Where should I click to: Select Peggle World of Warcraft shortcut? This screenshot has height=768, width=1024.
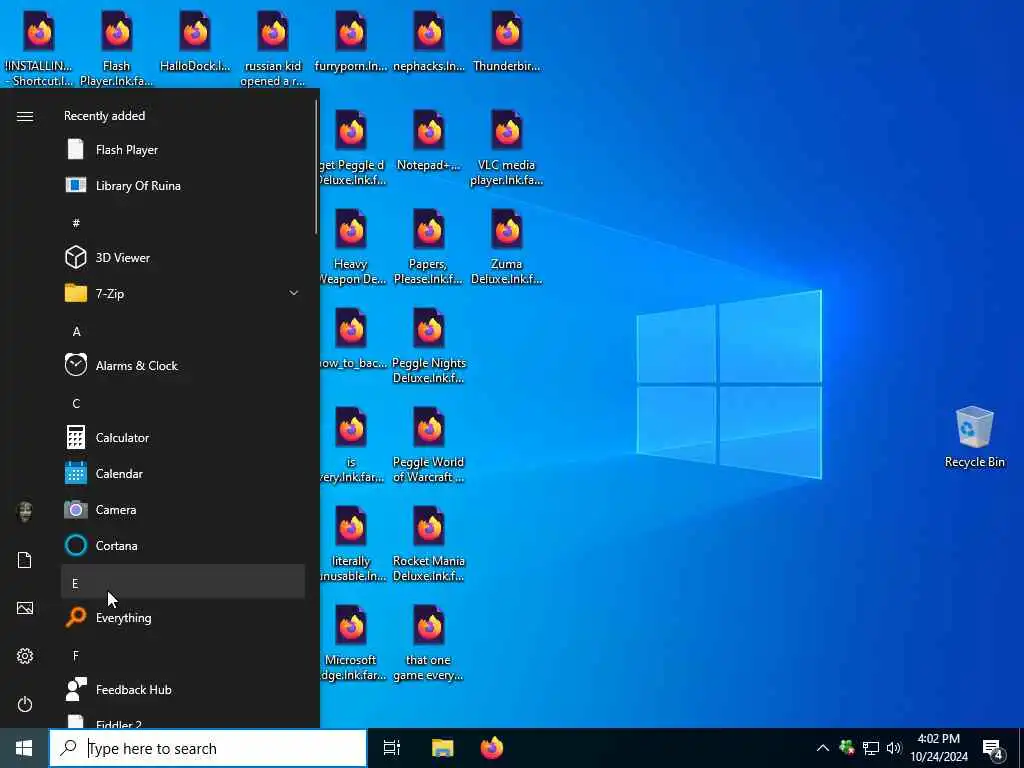[x=429, y=445]
